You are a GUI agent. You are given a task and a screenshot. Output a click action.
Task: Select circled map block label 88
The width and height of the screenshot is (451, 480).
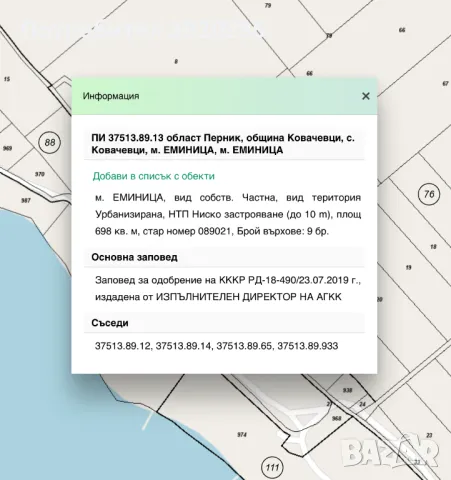49,143
